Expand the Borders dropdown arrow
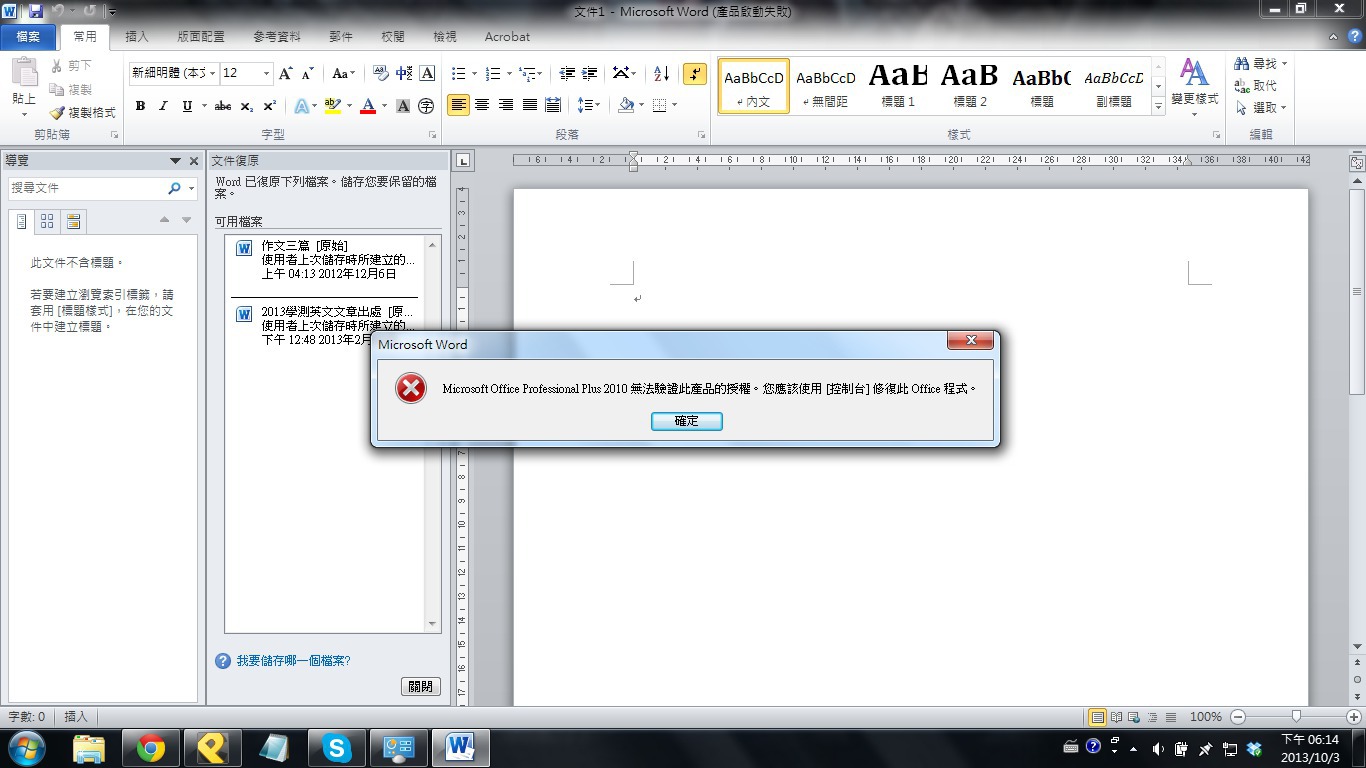Image resolution: width=1366 pixels, height=768 pixels. click(x=675, y=105)
